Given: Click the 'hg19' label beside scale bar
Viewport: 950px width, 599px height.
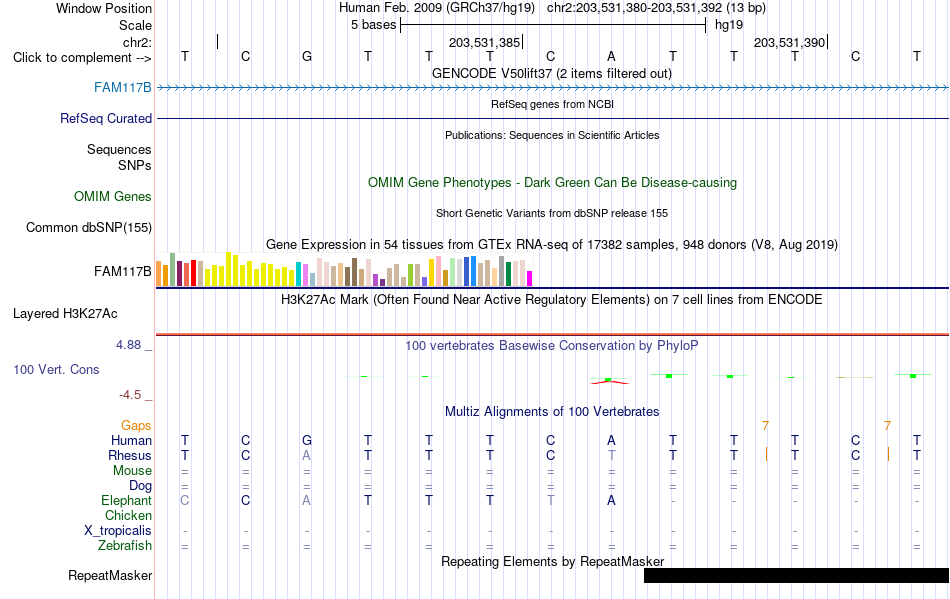Looking at the screenshot, I should coord(729,25).
